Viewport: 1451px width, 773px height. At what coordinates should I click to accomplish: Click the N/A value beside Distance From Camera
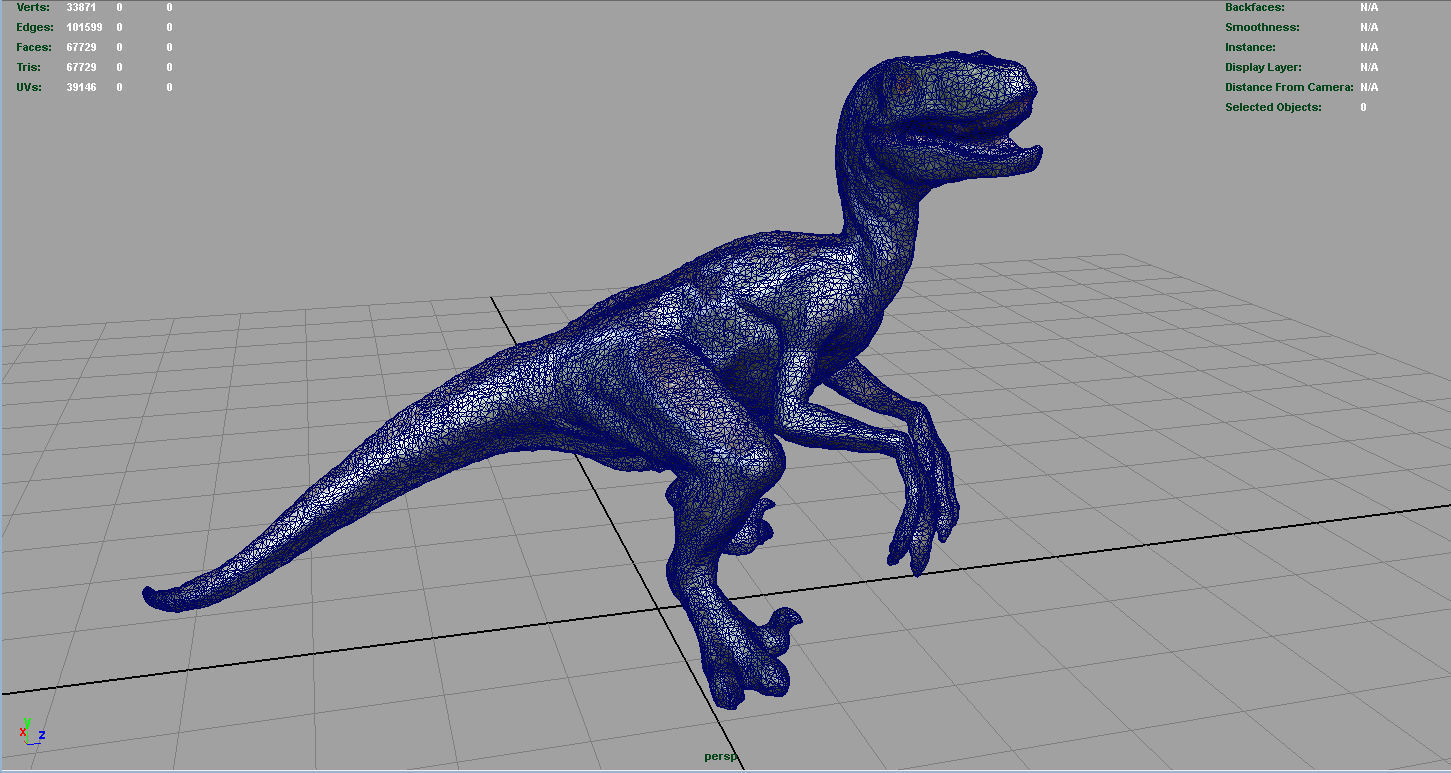pos(1369,87)
